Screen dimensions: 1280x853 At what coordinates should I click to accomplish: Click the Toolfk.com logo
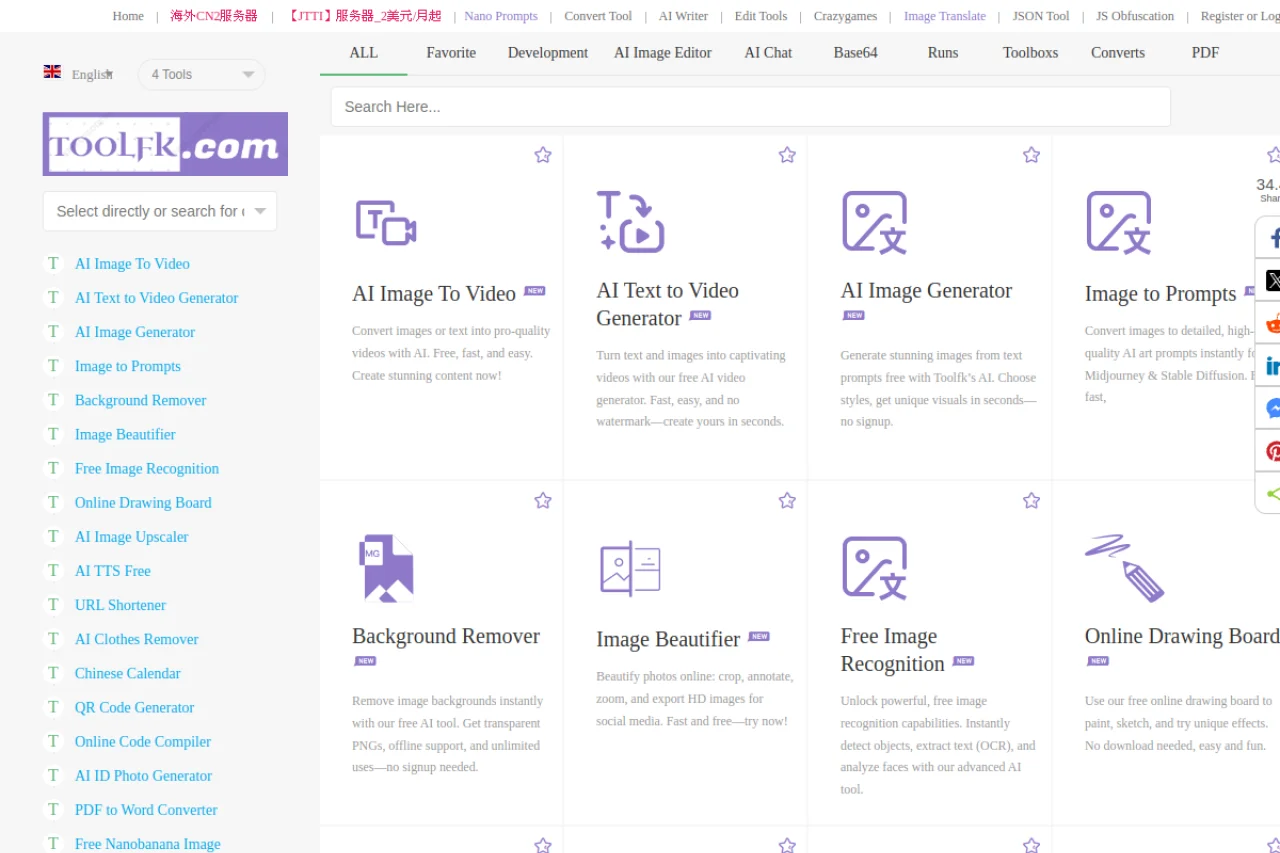165,144
